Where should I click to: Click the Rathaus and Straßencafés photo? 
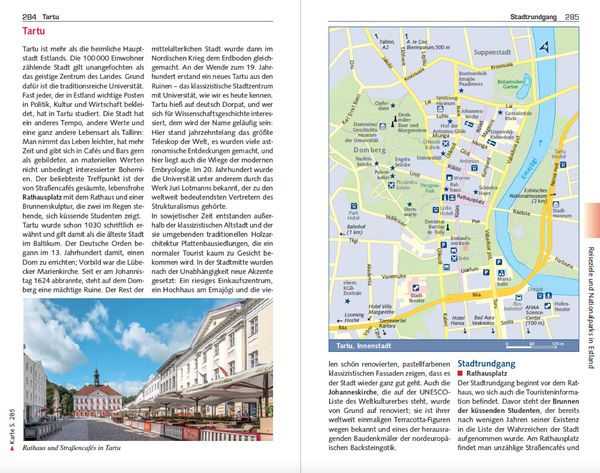tap(148, 369)
